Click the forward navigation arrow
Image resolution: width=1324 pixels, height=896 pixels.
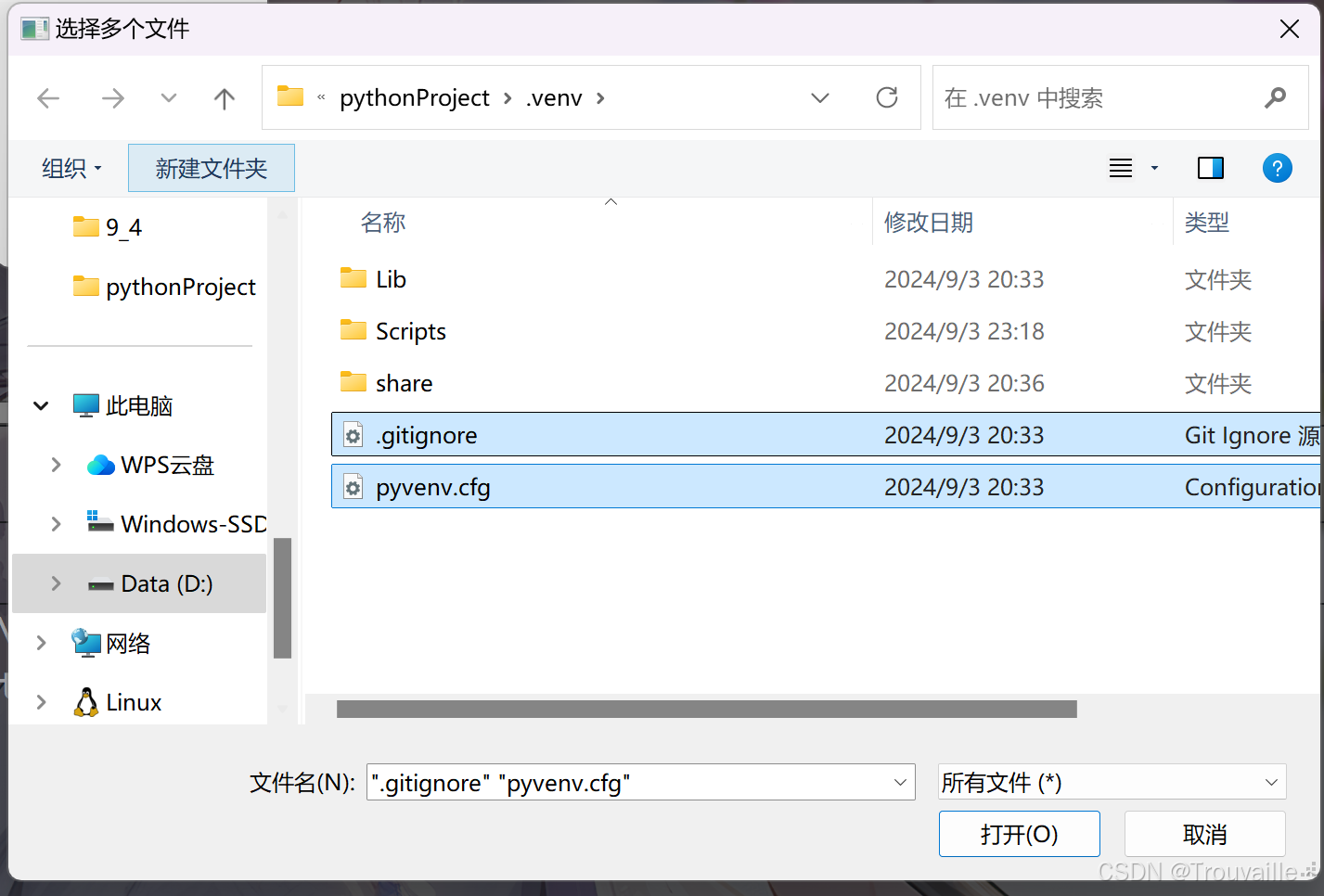pos(112,97)
